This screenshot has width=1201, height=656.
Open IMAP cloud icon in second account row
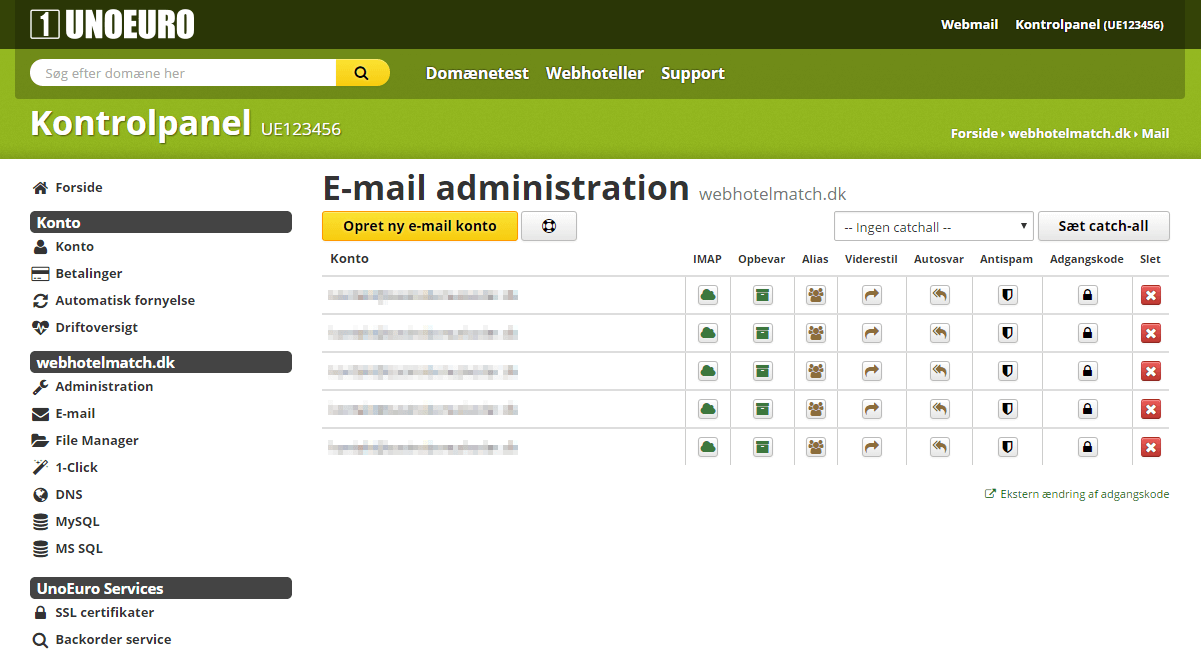click(708, 333)
